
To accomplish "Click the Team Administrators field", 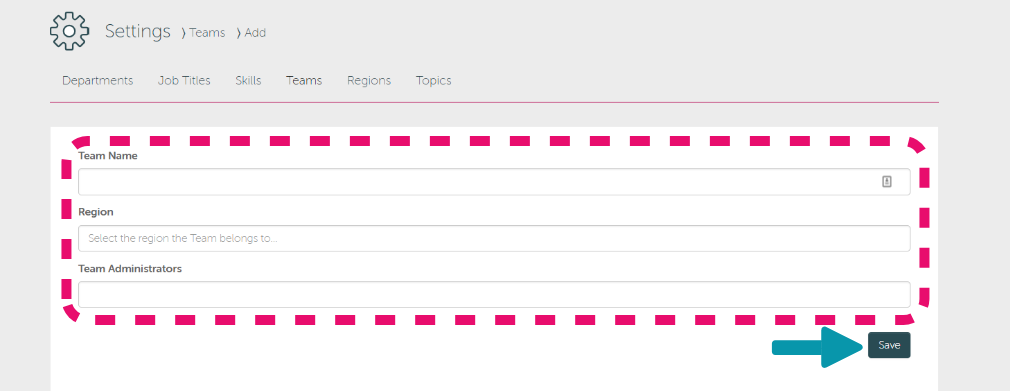I will click(494, 294).
